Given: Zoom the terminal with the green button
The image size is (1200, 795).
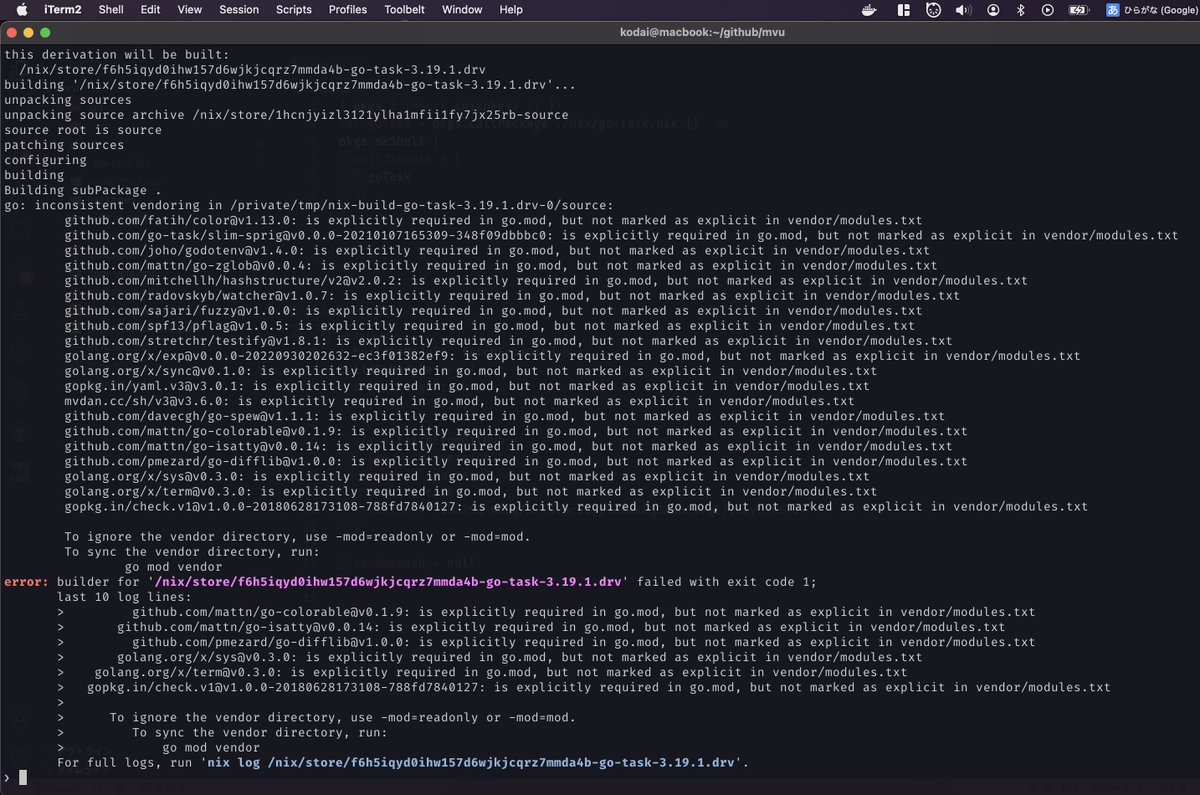Looking at the screenshot, I should [x=45, y=34].
